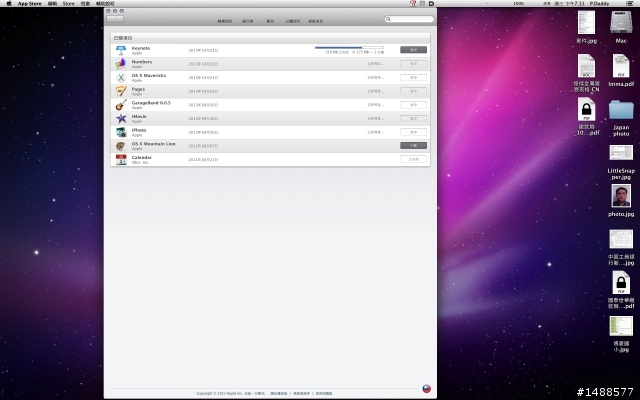
Task: Switch to the 類別 Categories tab
Action: pyautogui.click(x=270, y=21)
